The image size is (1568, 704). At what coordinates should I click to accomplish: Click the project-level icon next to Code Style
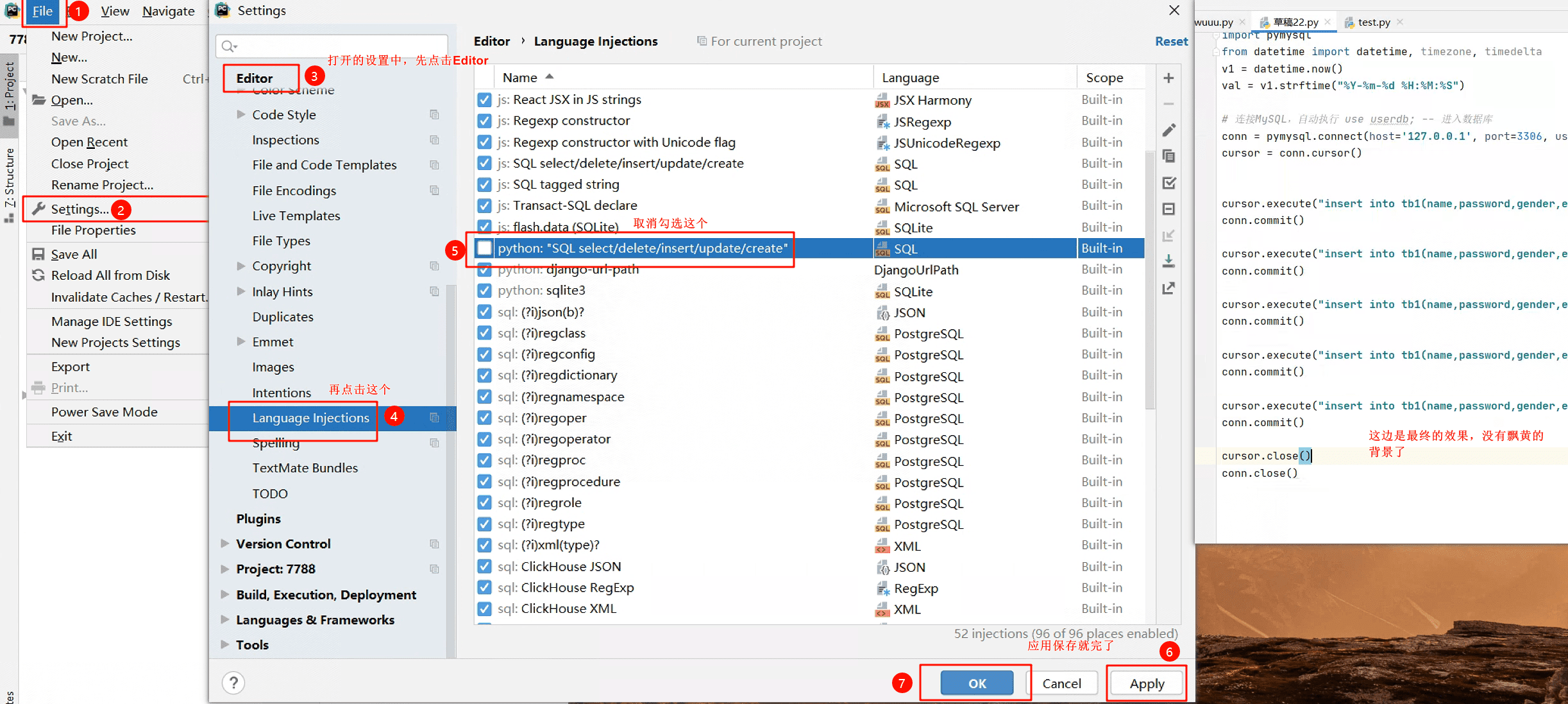pyautogui.click(x=434, y=115)
